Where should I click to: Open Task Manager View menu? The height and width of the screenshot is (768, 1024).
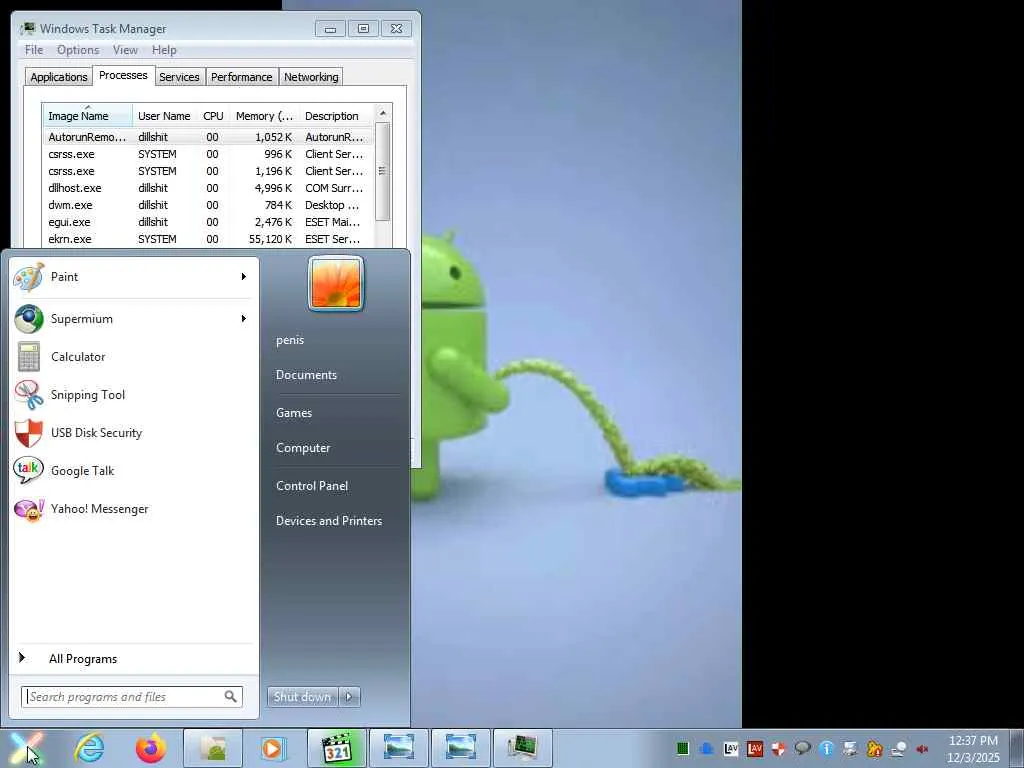[x=125, y=50]
